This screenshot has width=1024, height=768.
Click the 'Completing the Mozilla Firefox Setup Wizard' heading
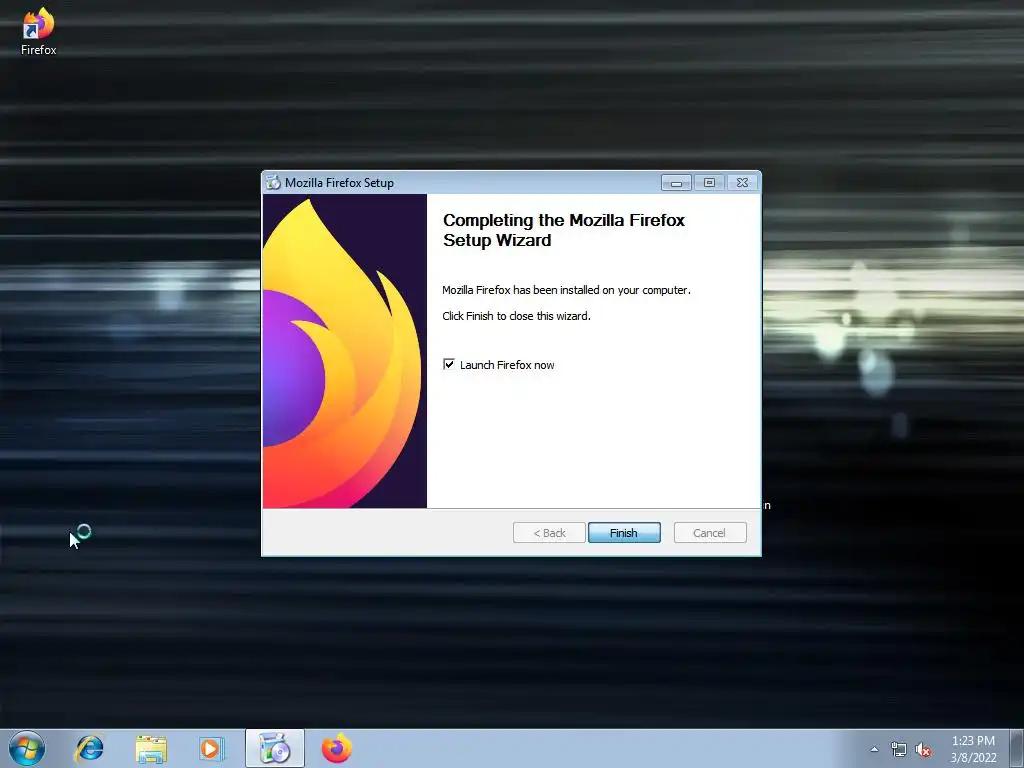pos(564,230)
